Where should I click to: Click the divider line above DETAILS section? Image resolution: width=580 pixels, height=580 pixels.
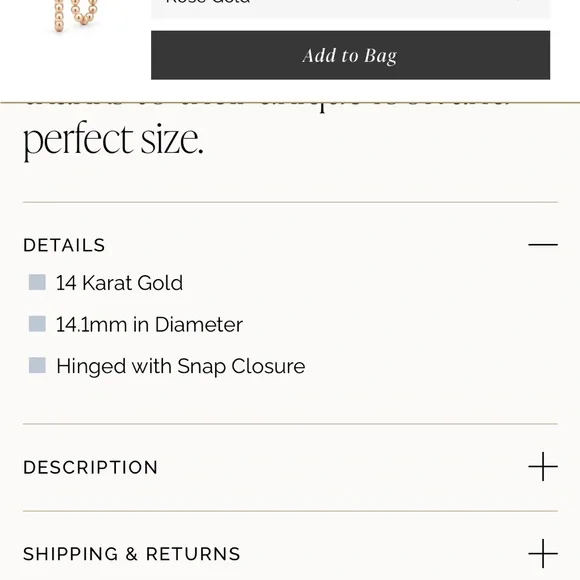click(x=290, y=202)
